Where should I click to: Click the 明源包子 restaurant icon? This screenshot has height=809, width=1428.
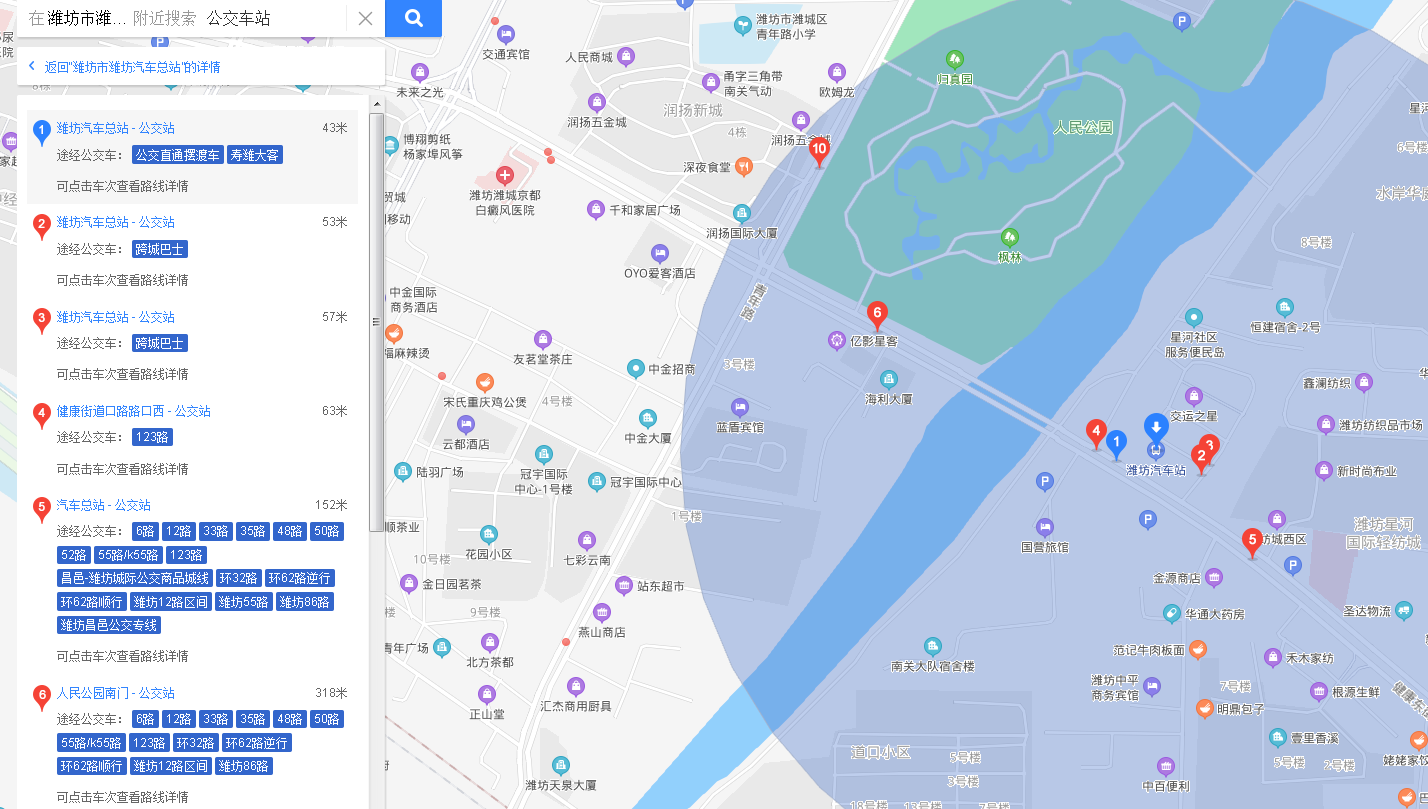1205,709
